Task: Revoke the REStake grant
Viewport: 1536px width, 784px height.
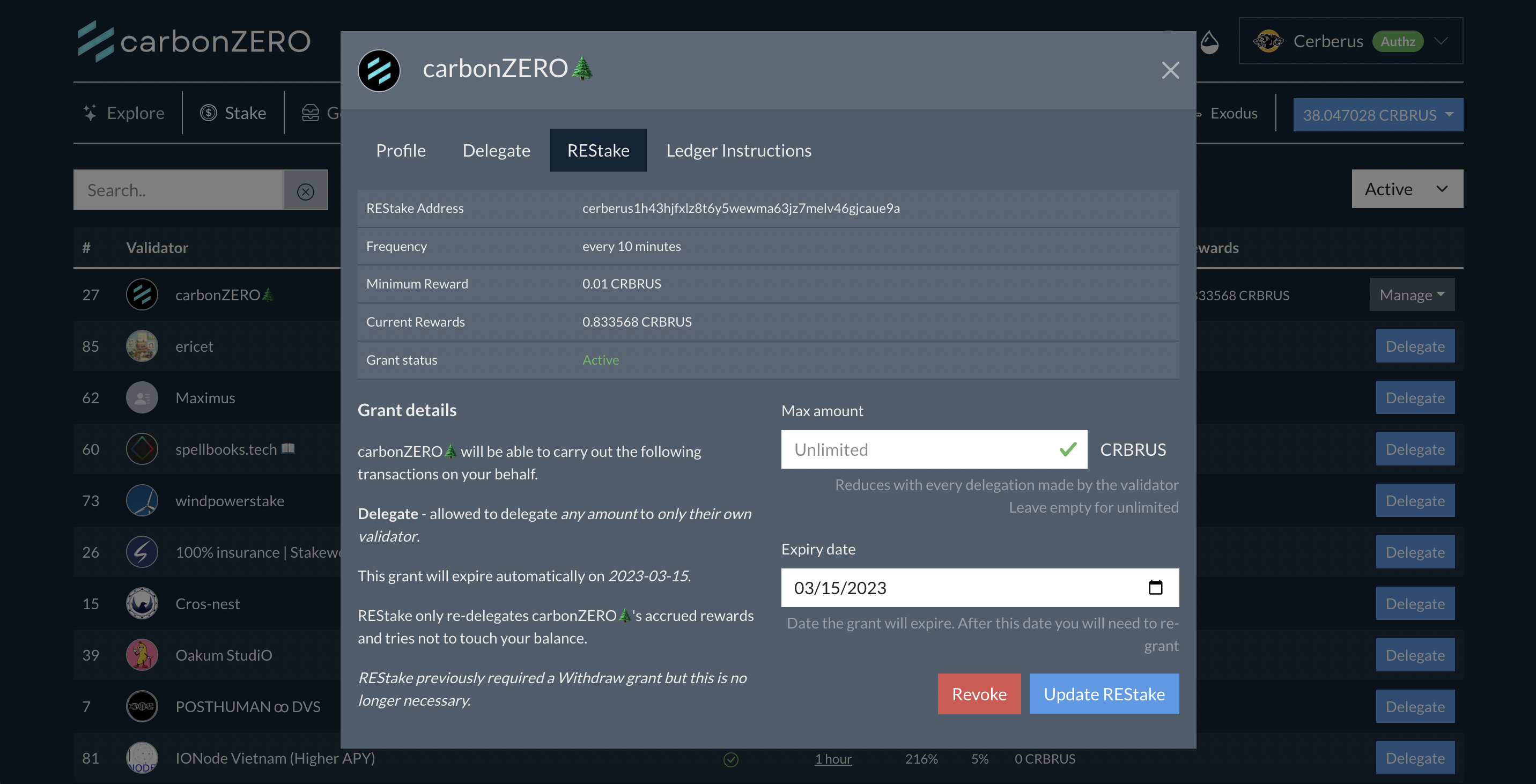Action: click(x=978, y=694)
